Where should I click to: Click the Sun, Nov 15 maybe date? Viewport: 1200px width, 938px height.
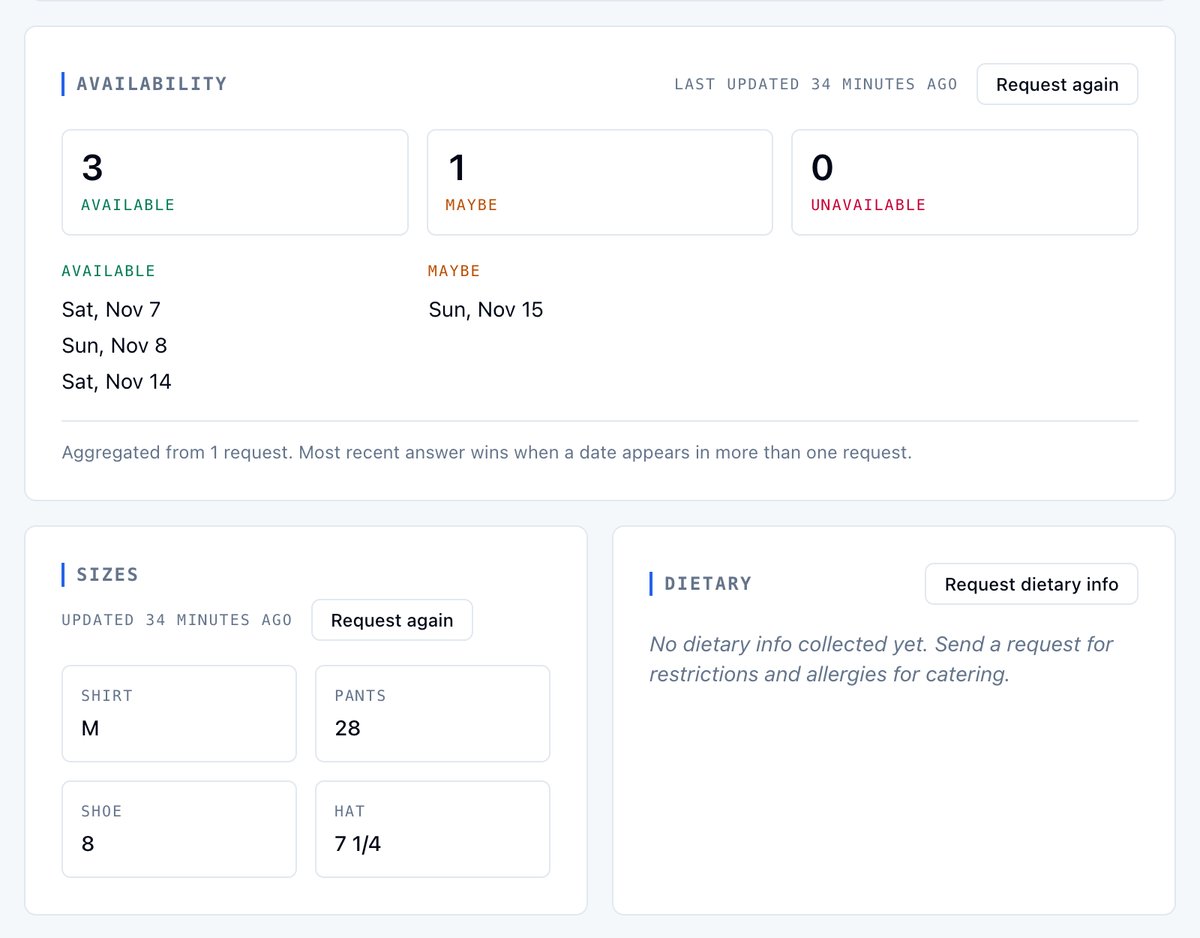486,309
